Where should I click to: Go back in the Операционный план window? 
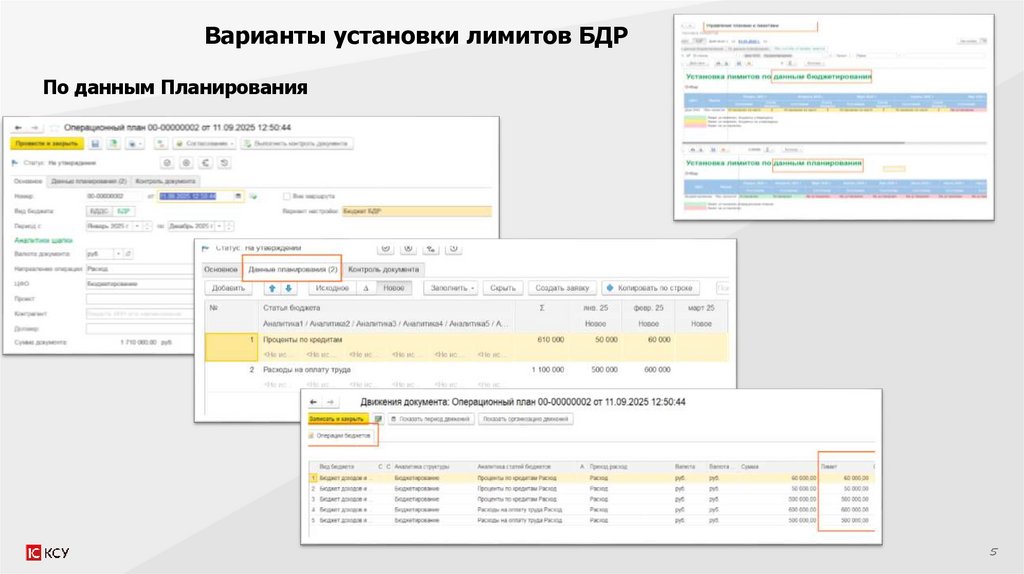(x=18, y=127)
